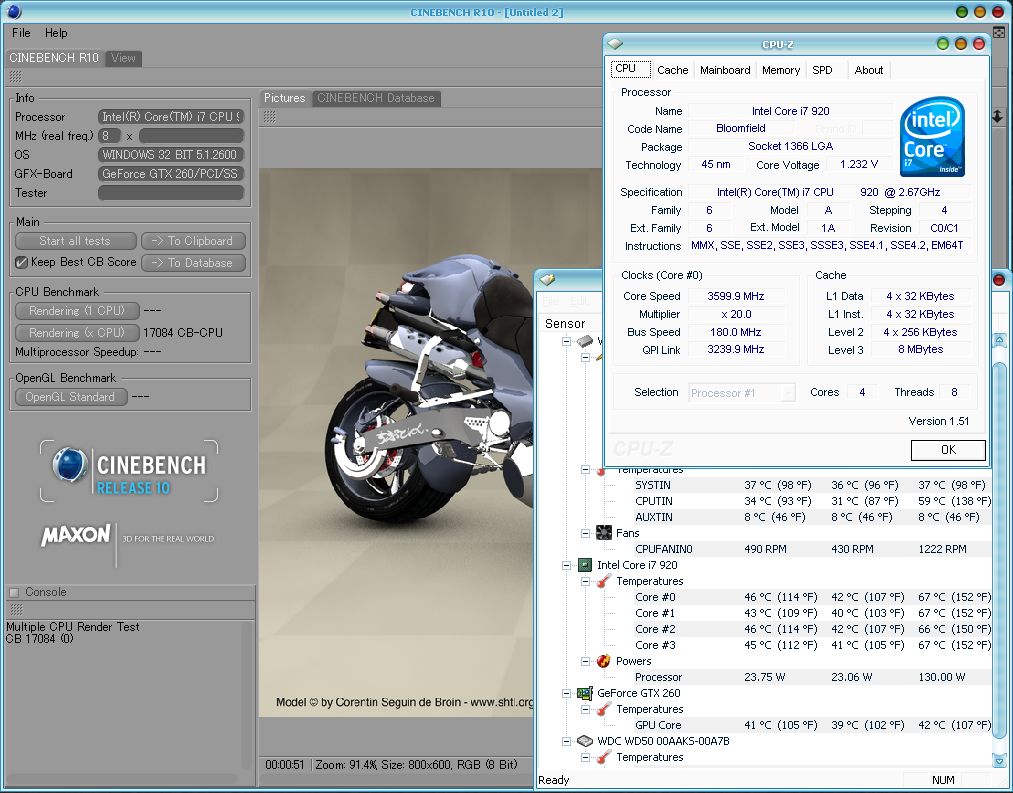Collapse the Powers group under Intel Core i7
Viewport: 1013px width, 793px height.
click(586, 661)
